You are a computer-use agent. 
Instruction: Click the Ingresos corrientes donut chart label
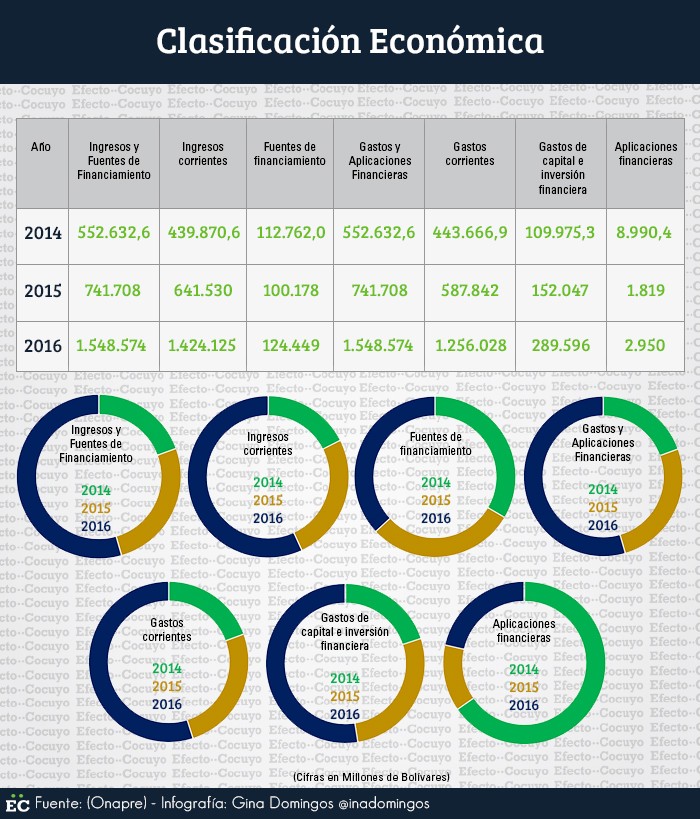click(268, 443)
